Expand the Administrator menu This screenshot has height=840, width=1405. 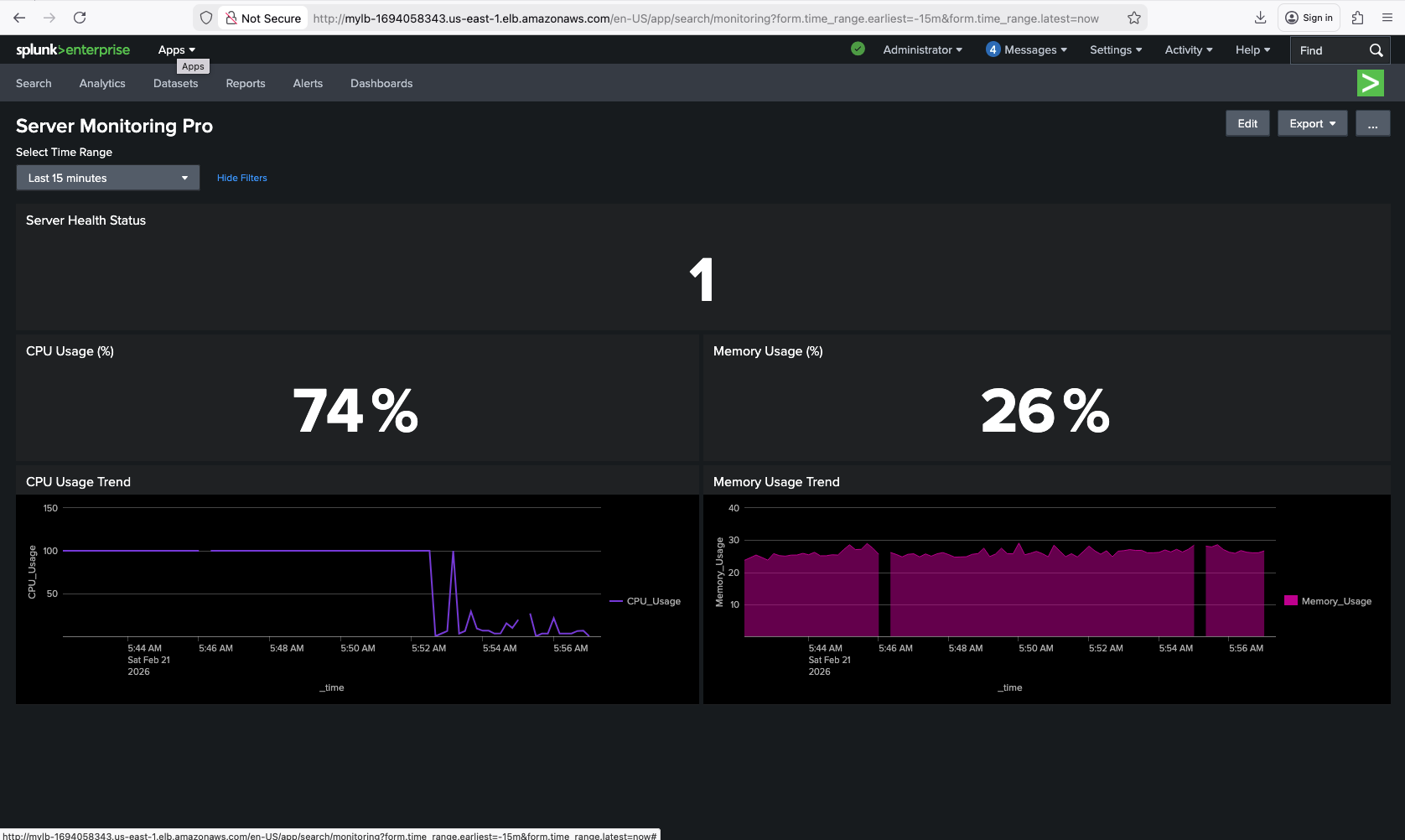pos(923,49)
